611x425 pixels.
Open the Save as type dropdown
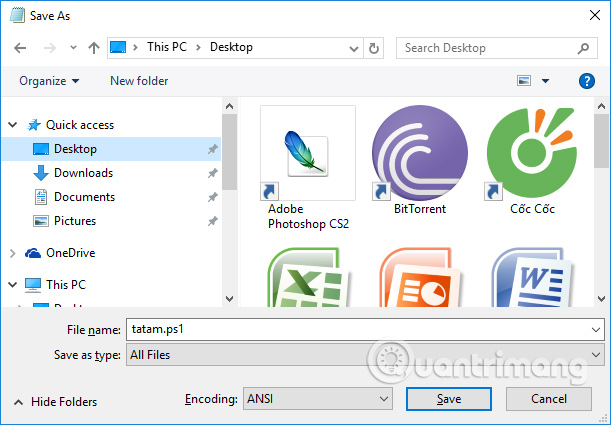tap(365, 354)
